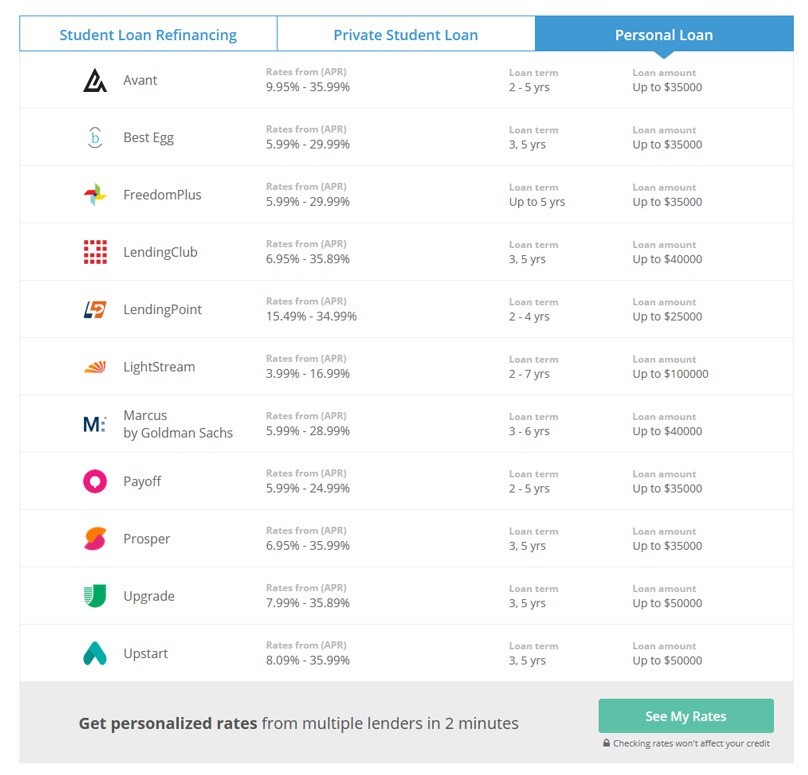The image size is (808, 775).
Task: Click the Upstart teal logo
Action: click(95, 654)
